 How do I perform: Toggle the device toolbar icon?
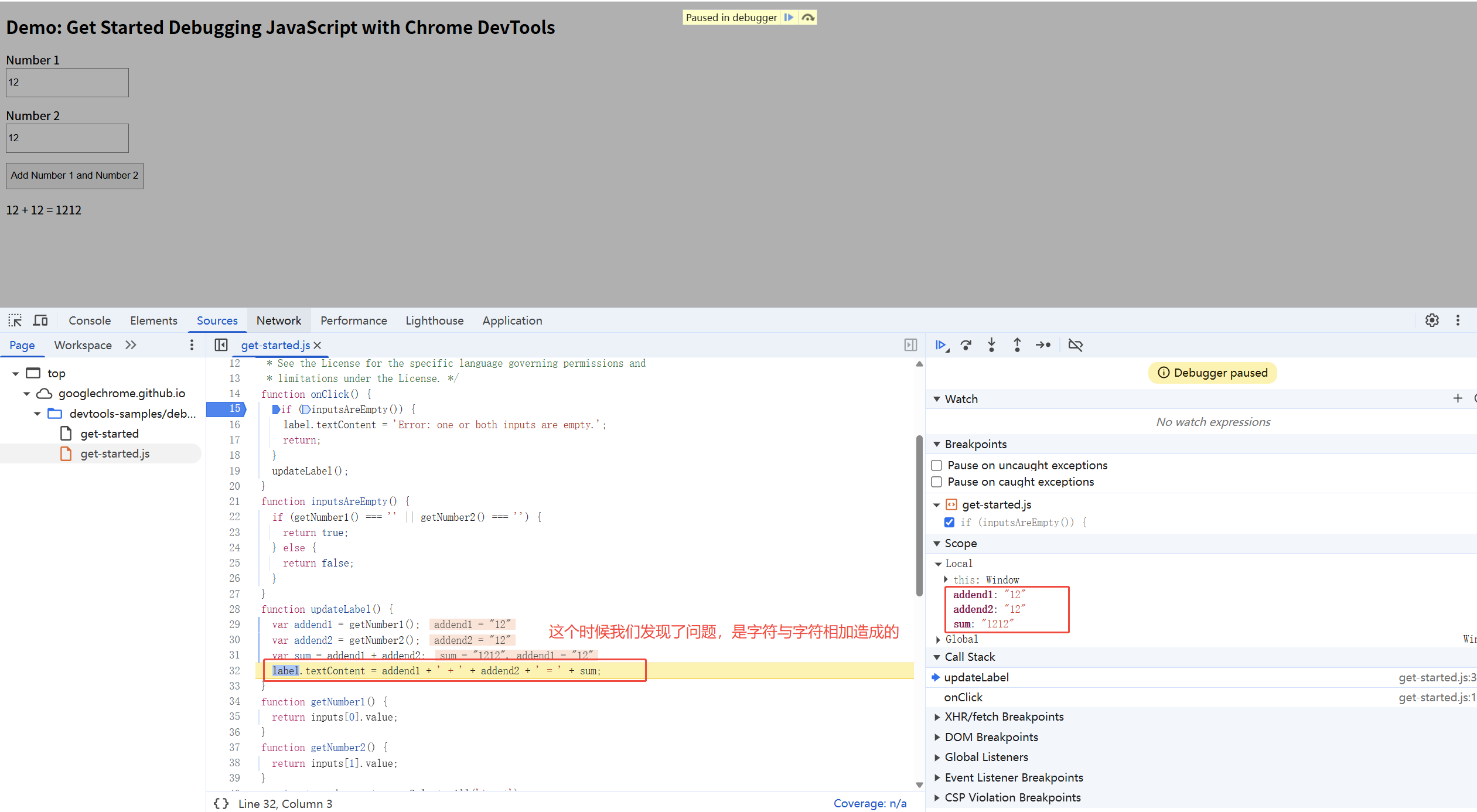pyautogui.click(x=40, y=320)
